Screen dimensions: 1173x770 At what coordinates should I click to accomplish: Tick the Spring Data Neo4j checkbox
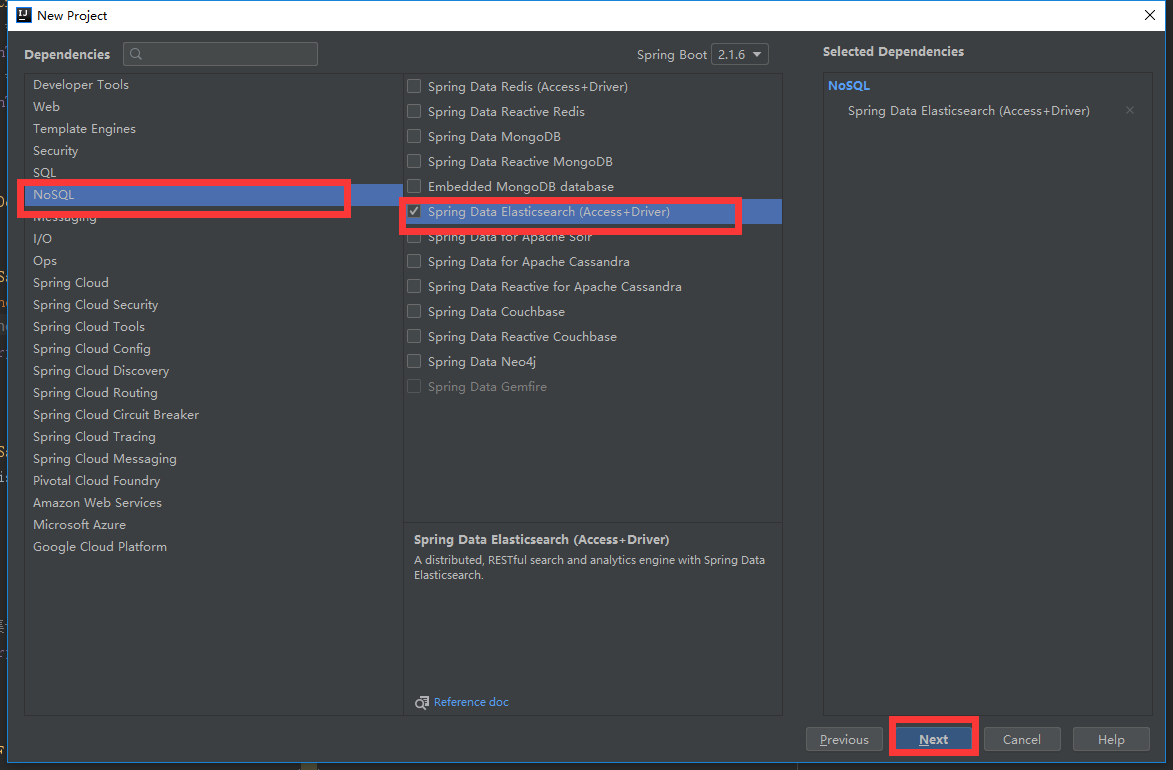coord(414,361)
